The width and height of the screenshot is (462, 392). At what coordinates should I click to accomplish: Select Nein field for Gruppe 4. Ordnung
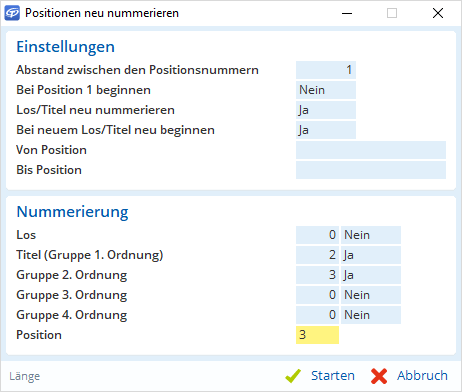(371, 315)
